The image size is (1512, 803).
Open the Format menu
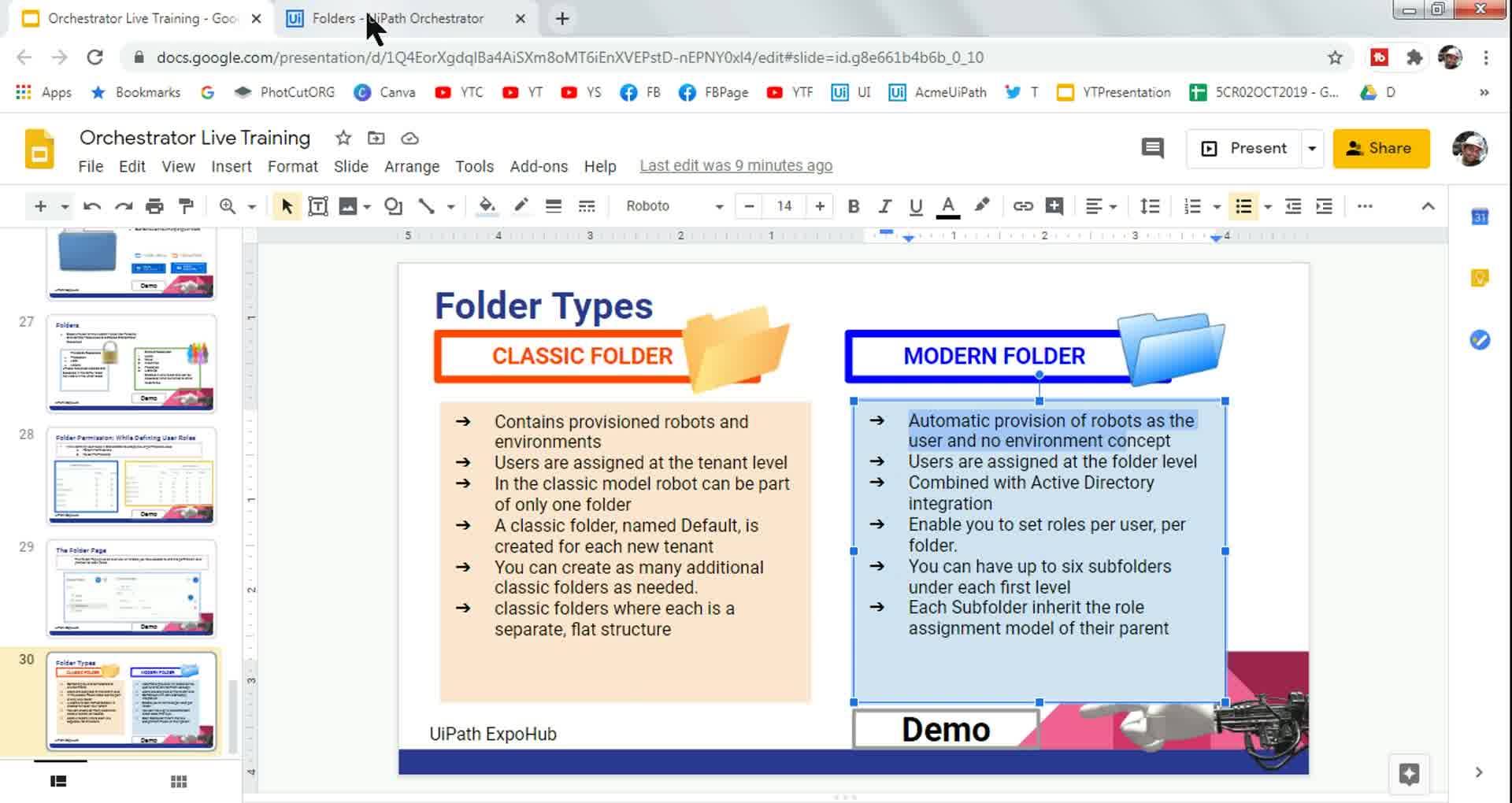tap(292, 166)
